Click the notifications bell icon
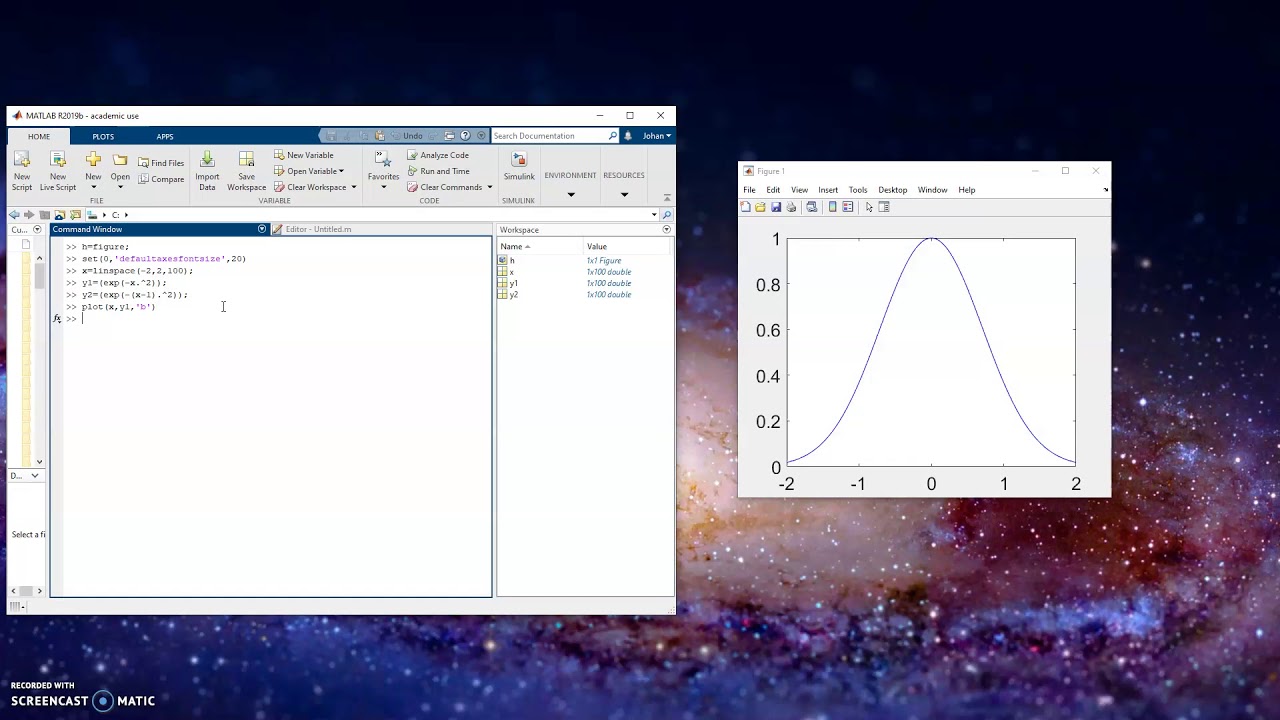 coord(628,136)
